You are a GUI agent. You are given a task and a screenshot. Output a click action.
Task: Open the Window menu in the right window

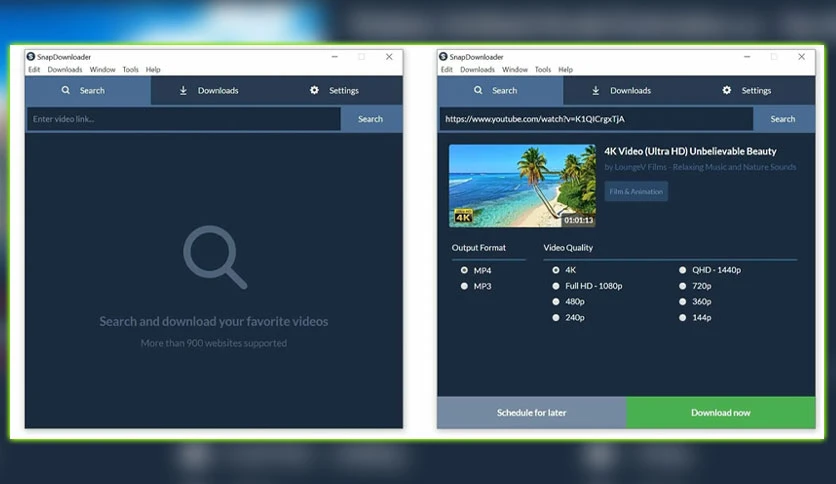515,69
